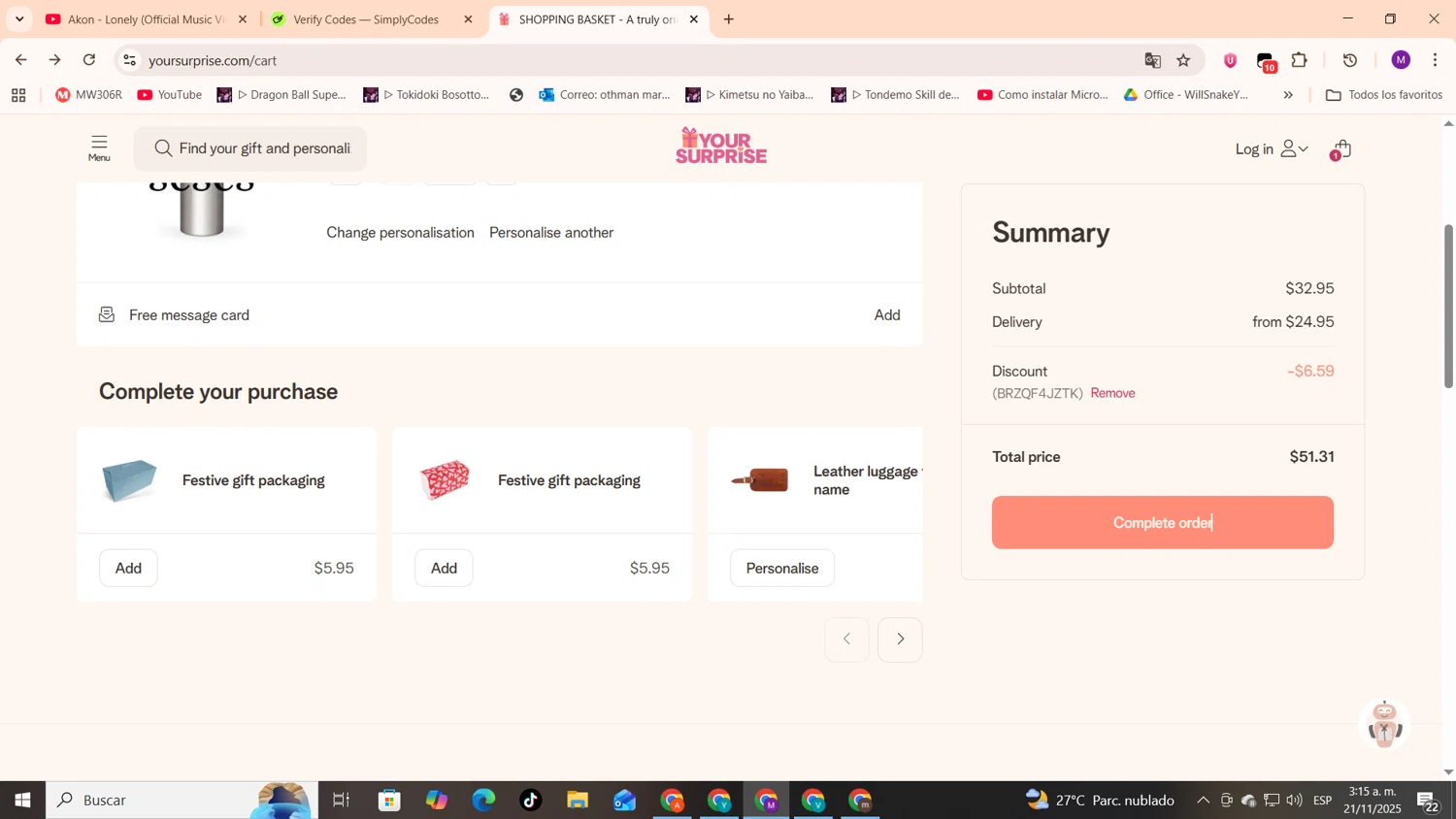Close the SimplyCodes tab
Viewport: 1456px width, 819px height.
(x=468, y=19)
